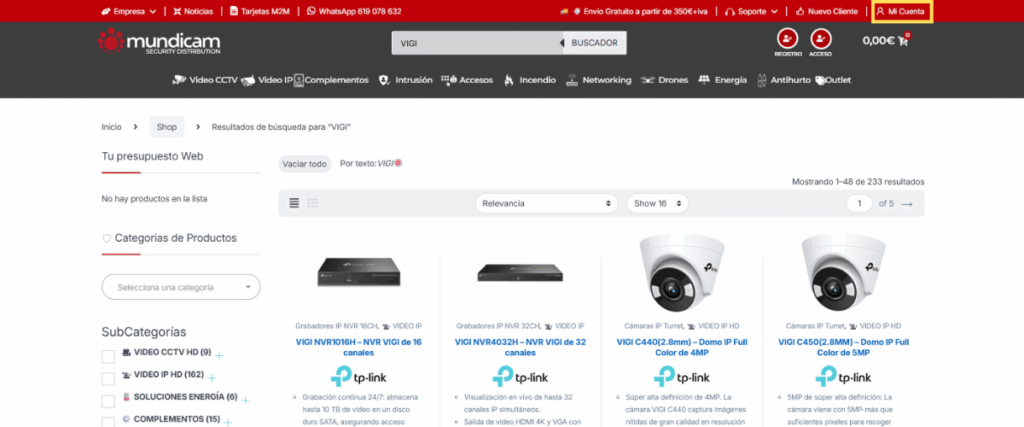Image resolution: width=1024 pixels, height=427 pixels.
Task: Open Networking menu
Action: pos(599,80)
